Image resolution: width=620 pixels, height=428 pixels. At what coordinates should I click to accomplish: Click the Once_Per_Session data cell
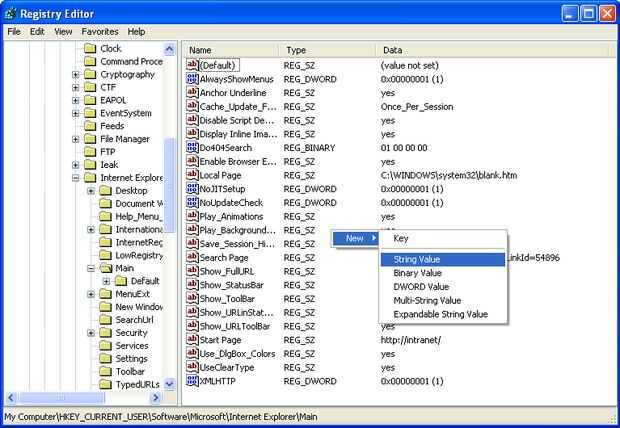click(x=417, y=107)
